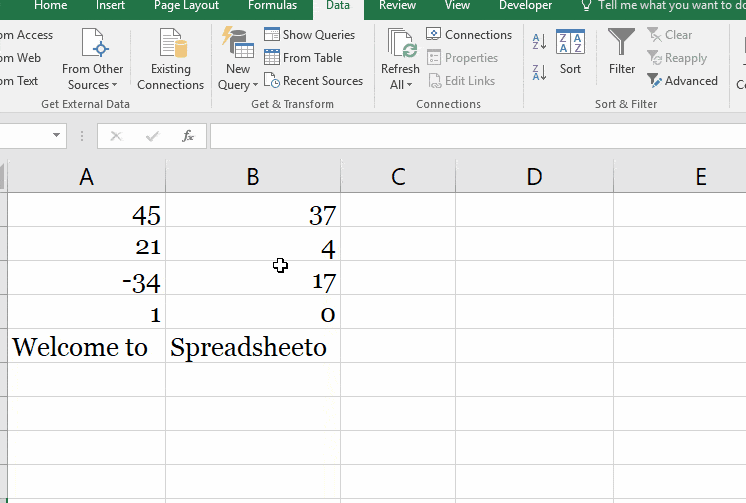Viewport: 746px width, 503px height.
Task: Click the Connections button
Action: click(x=469, y=35)
